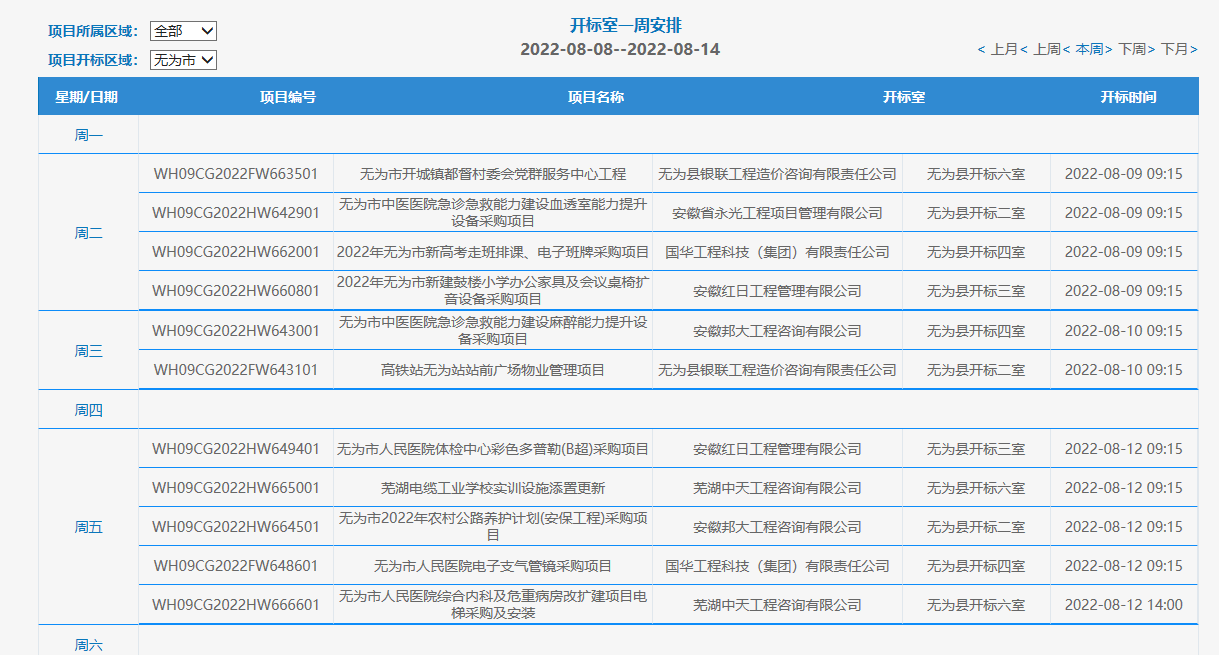Viewport: 1219px width, 655px height.
Task: Click the 星期/日期 column header
Action: pos(87,97)
